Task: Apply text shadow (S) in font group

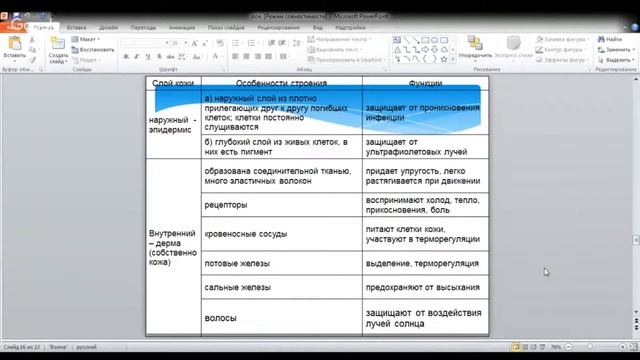Action: (159, 57)
